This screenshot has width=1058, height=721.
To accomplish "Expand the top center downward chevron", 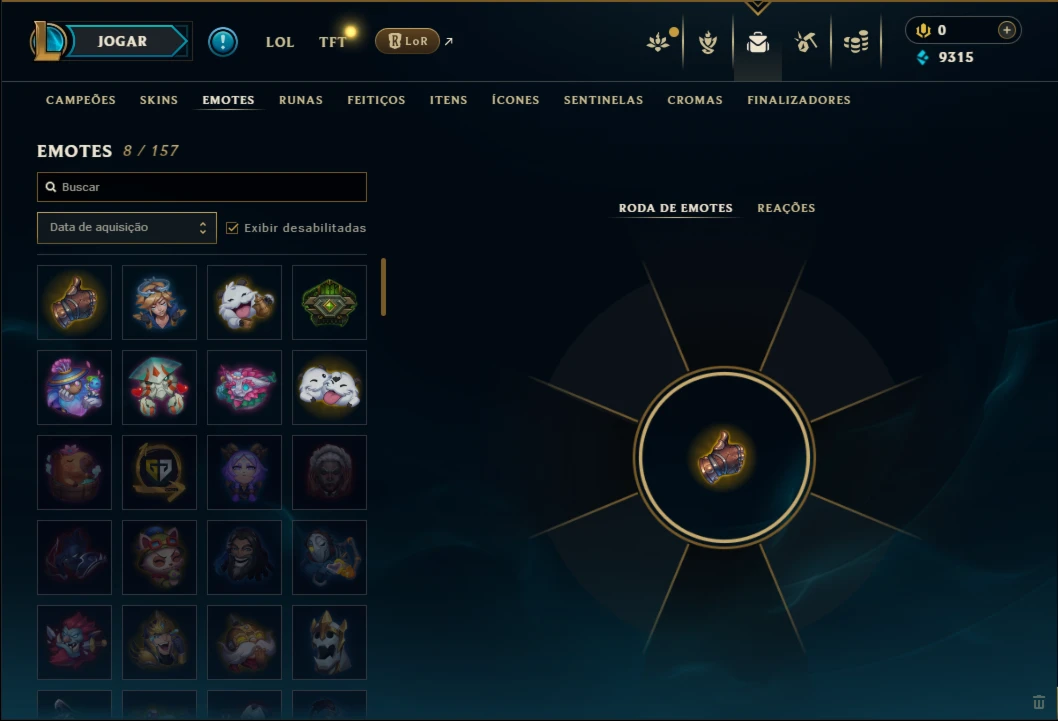I will coord(758,7).
